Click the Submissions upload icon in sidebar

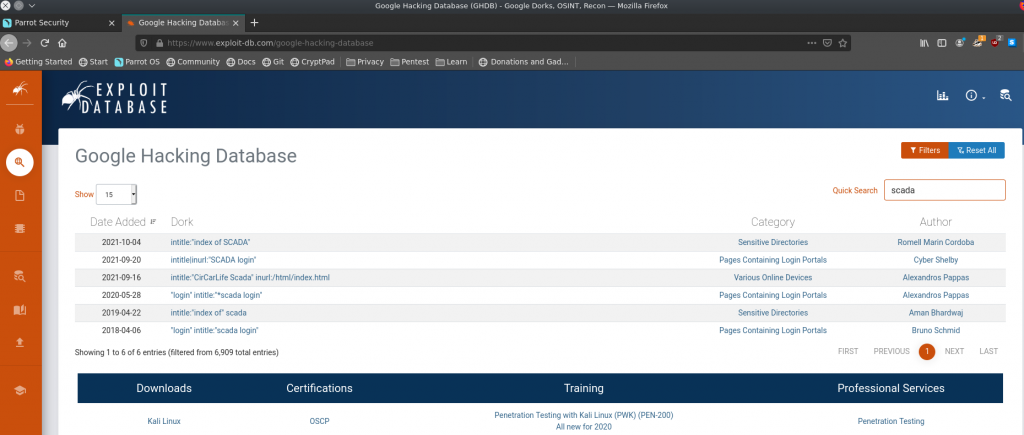(x=20, y=343)
